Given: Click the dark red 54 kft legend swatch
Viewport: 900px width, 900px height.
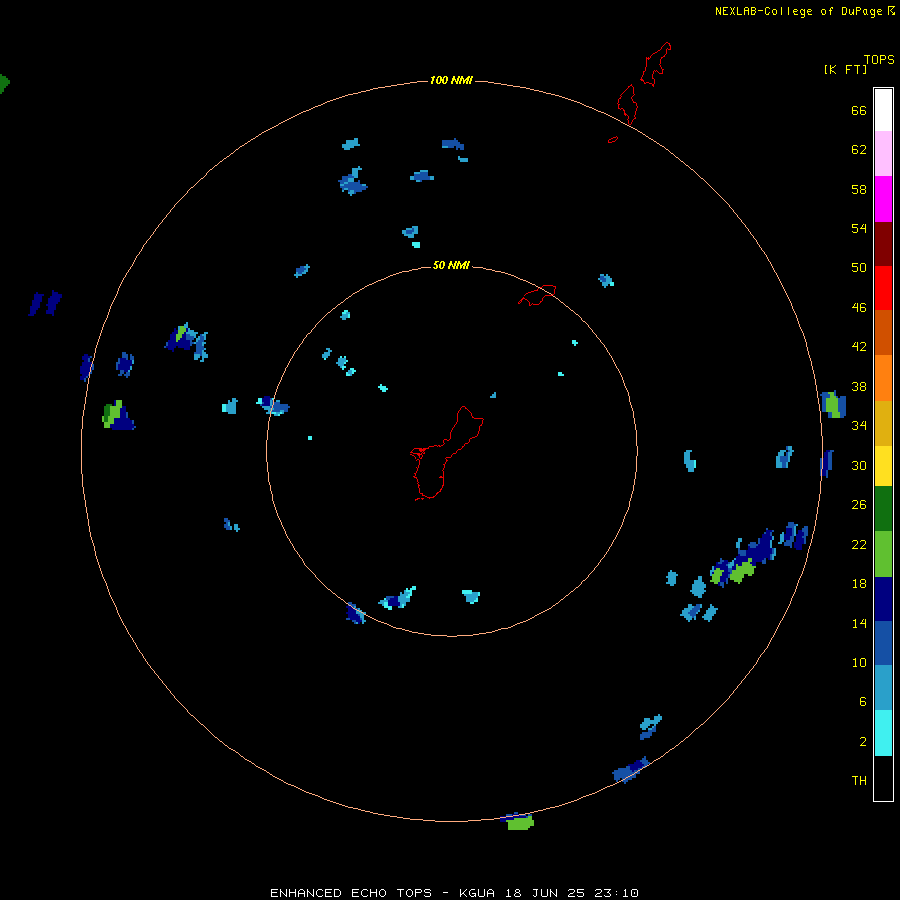Looking at the screenshot, I should coord(883,243).
